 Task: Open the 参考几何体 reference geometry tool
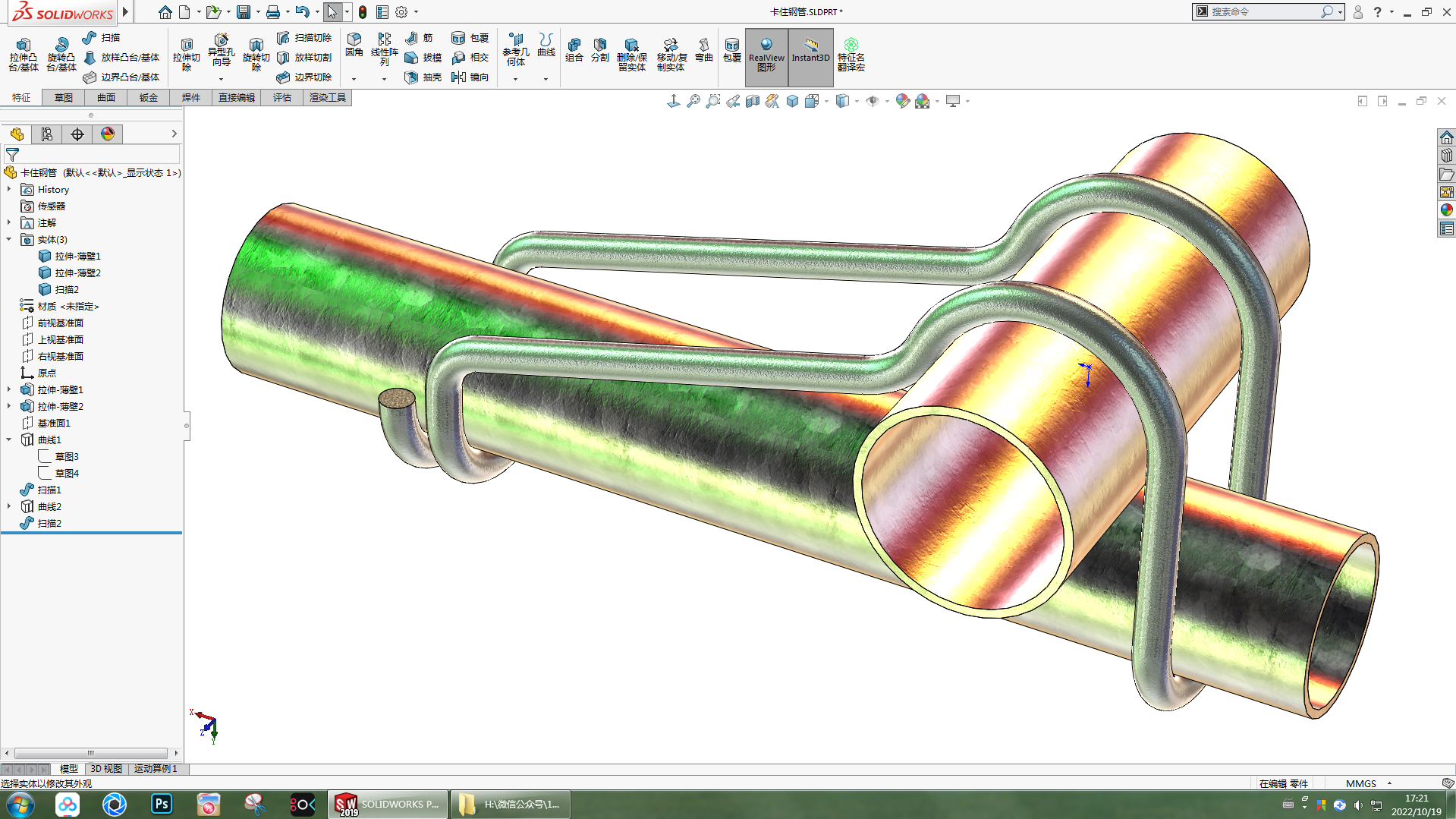[516, 50]
